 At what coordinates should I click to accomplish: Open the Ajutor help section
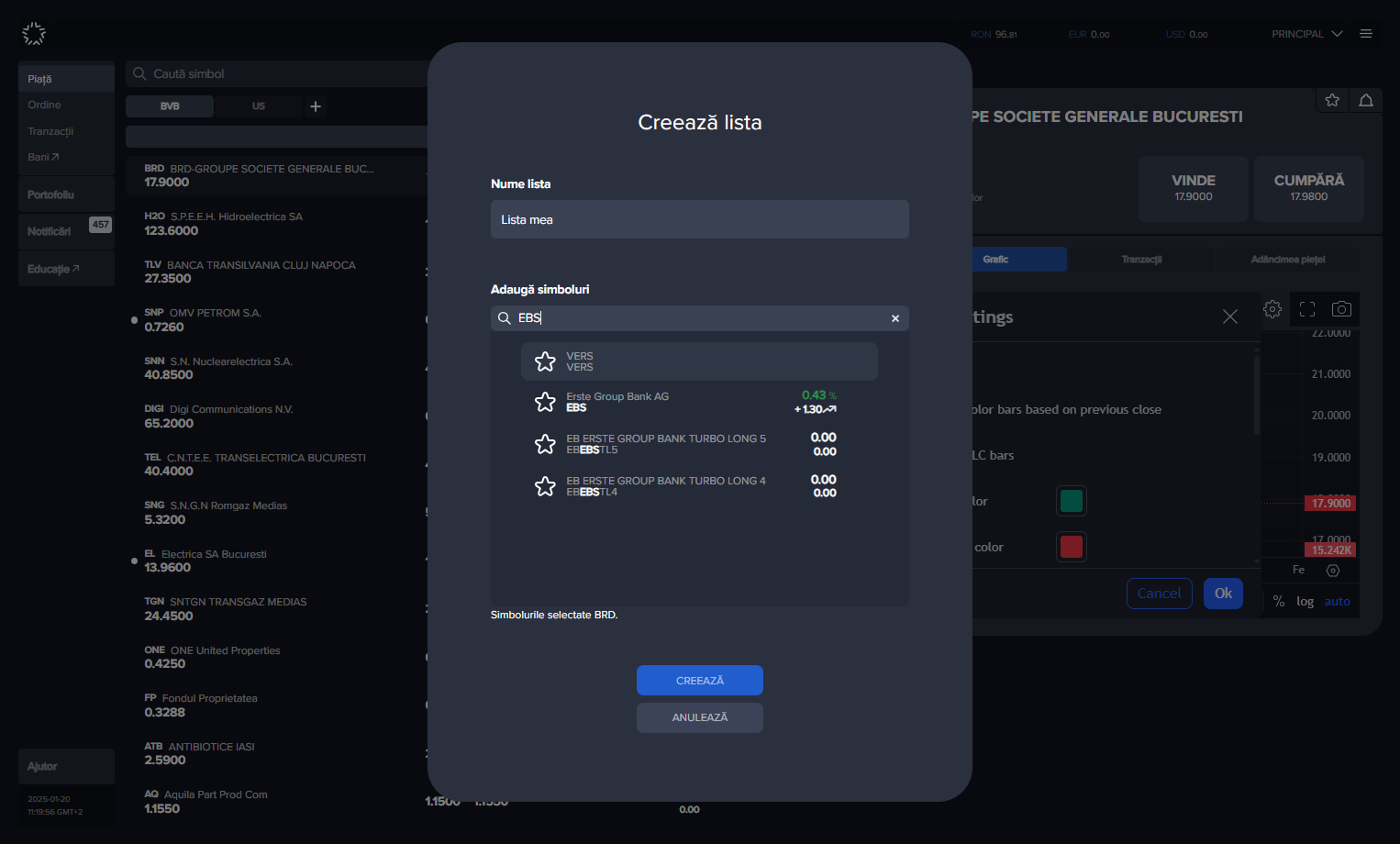click(66, 766)
